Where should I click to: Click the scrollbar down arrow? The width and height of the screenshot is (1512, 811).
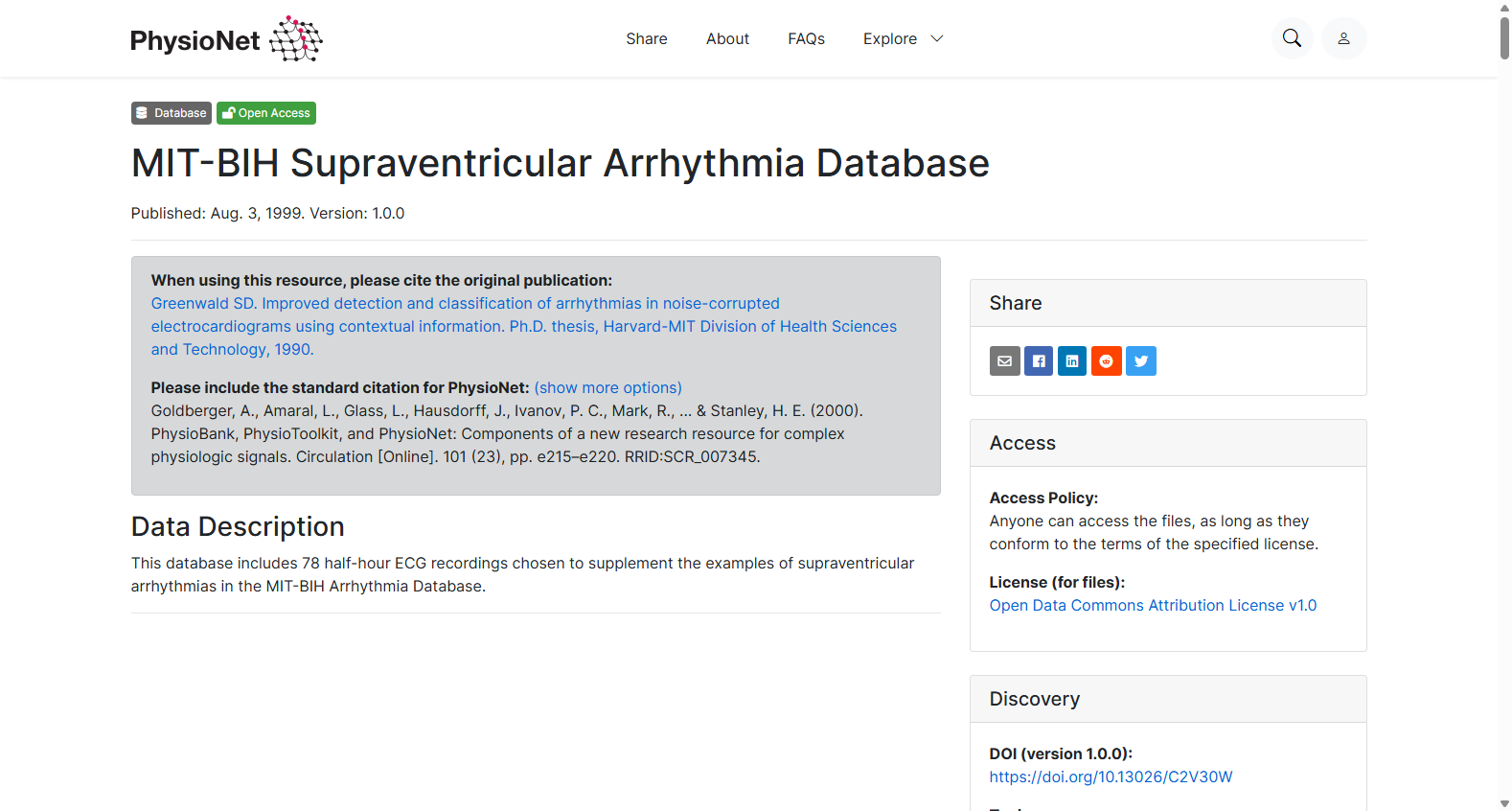click(1504, 803)
